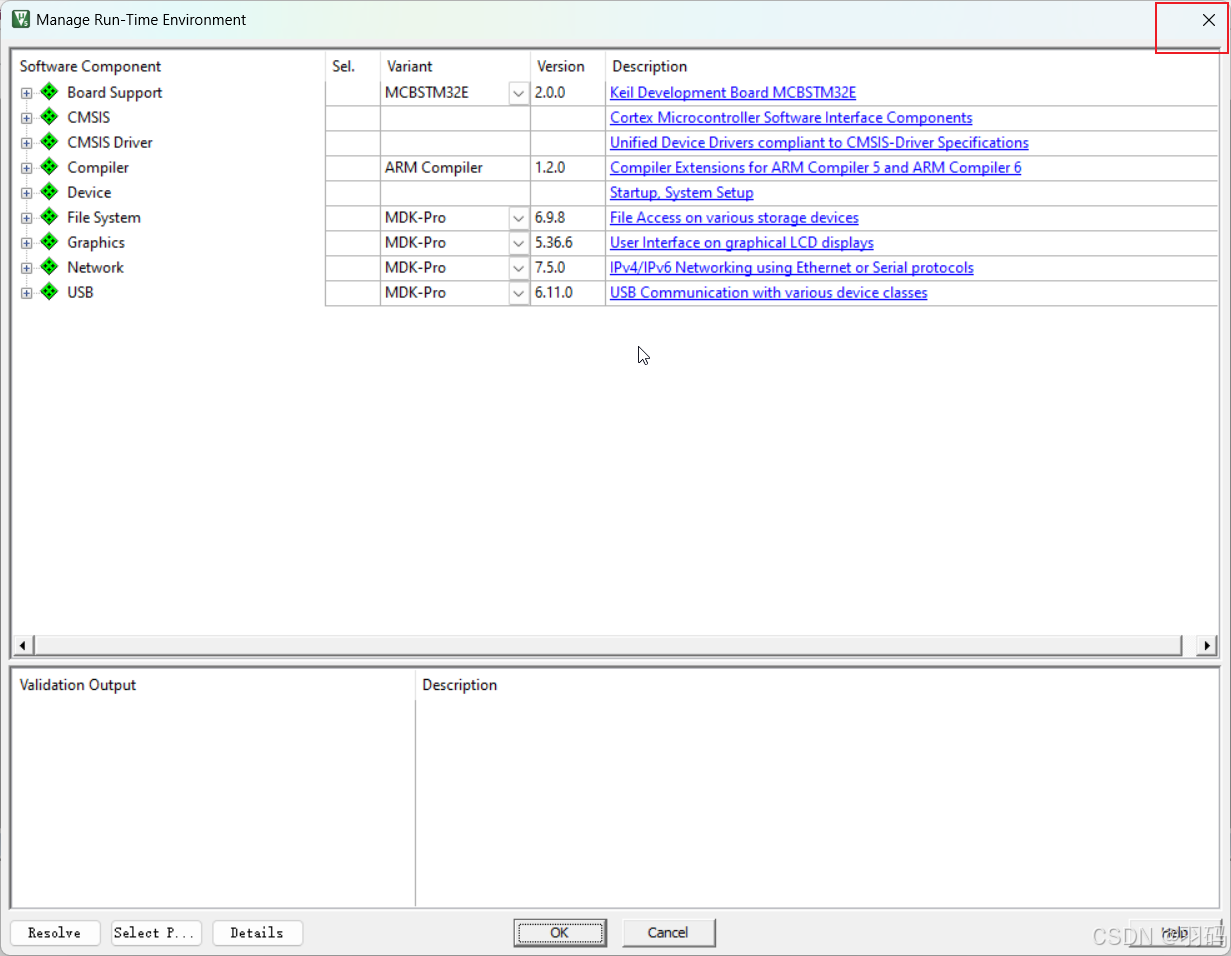Open File Access on various storage devices link
Screen dimensions: 1231x956
pos(734,217)
